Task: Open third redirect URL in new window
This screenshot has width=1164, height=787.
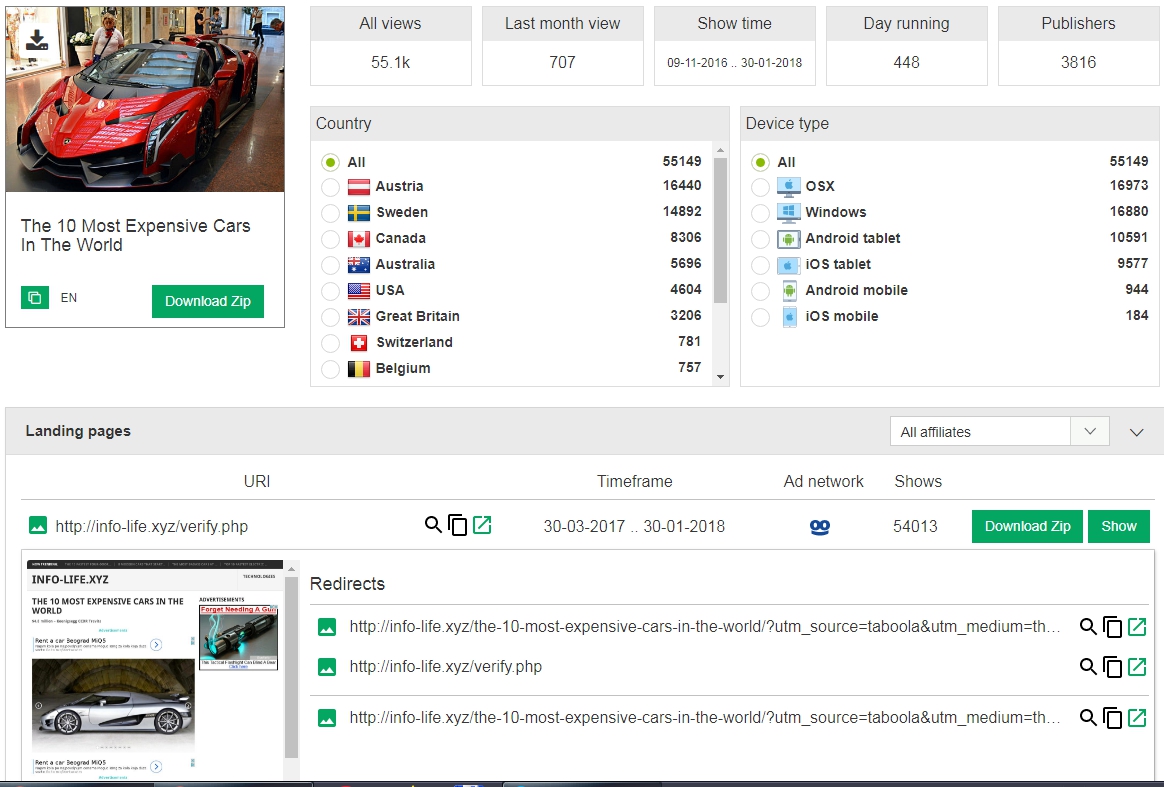Action: point(1137,717)
